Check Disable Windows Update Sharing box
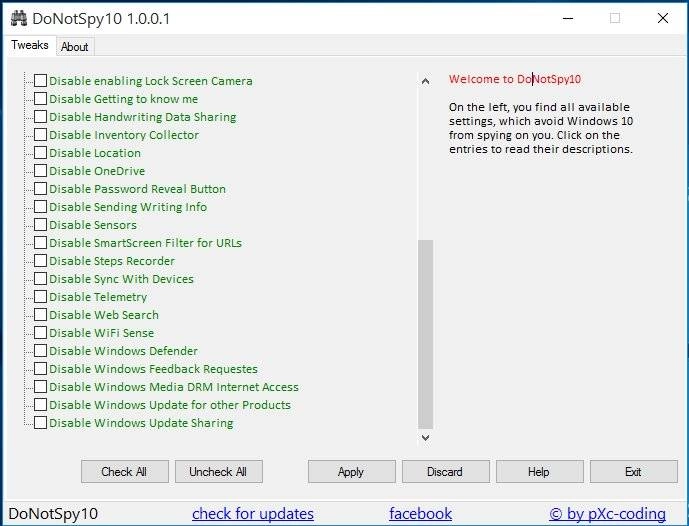This screenshot has width=689, height=526. tap(40, 423)
